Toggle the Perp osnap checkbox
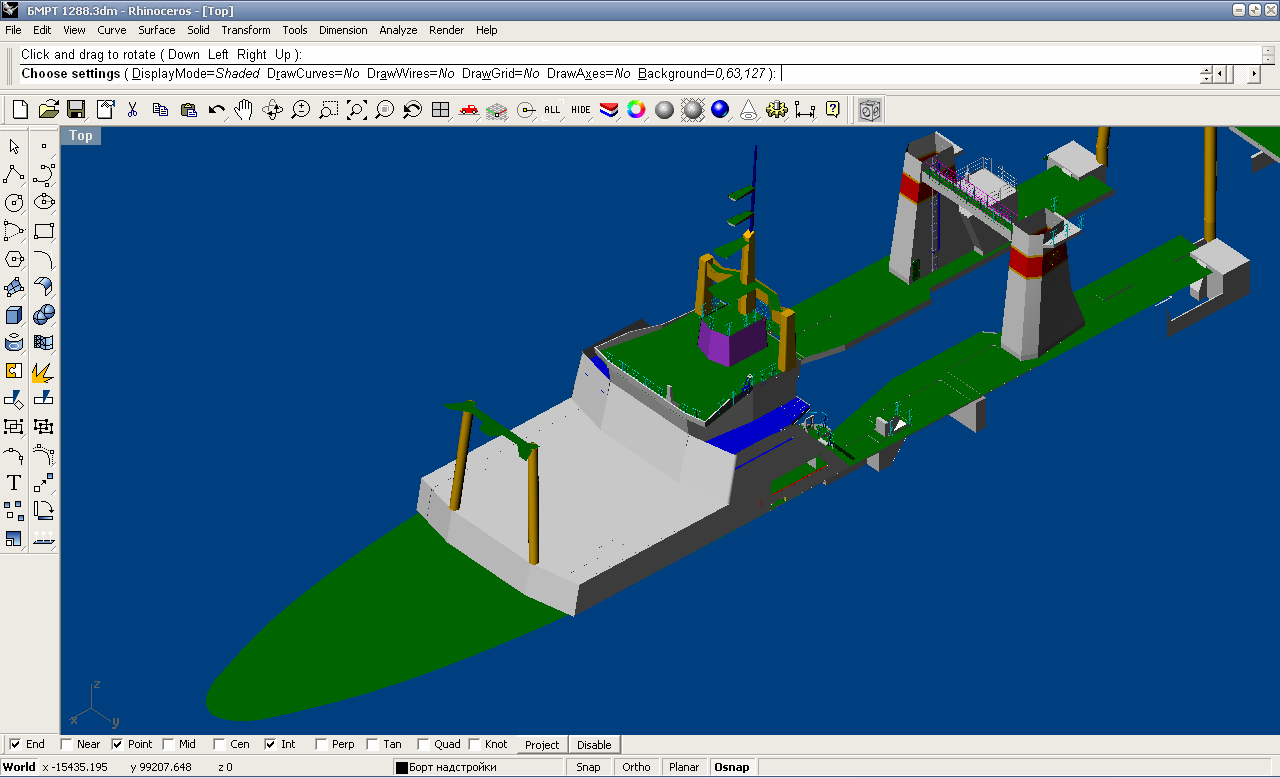The width and height of the screenshot is (1280, 778). pos(321,744)
